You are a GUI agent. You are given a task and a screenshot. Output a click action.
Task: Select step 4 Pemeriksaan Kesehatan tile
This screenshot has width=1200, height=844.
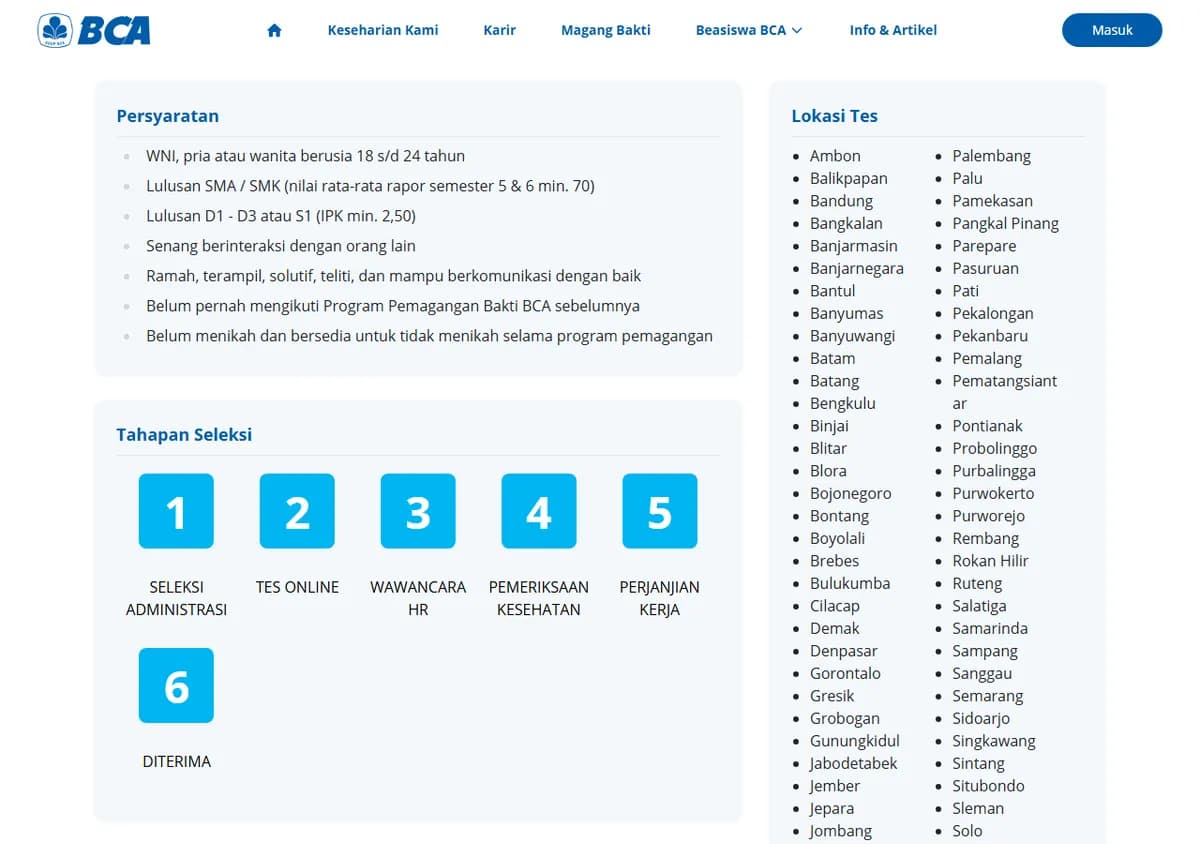(539, 511)
